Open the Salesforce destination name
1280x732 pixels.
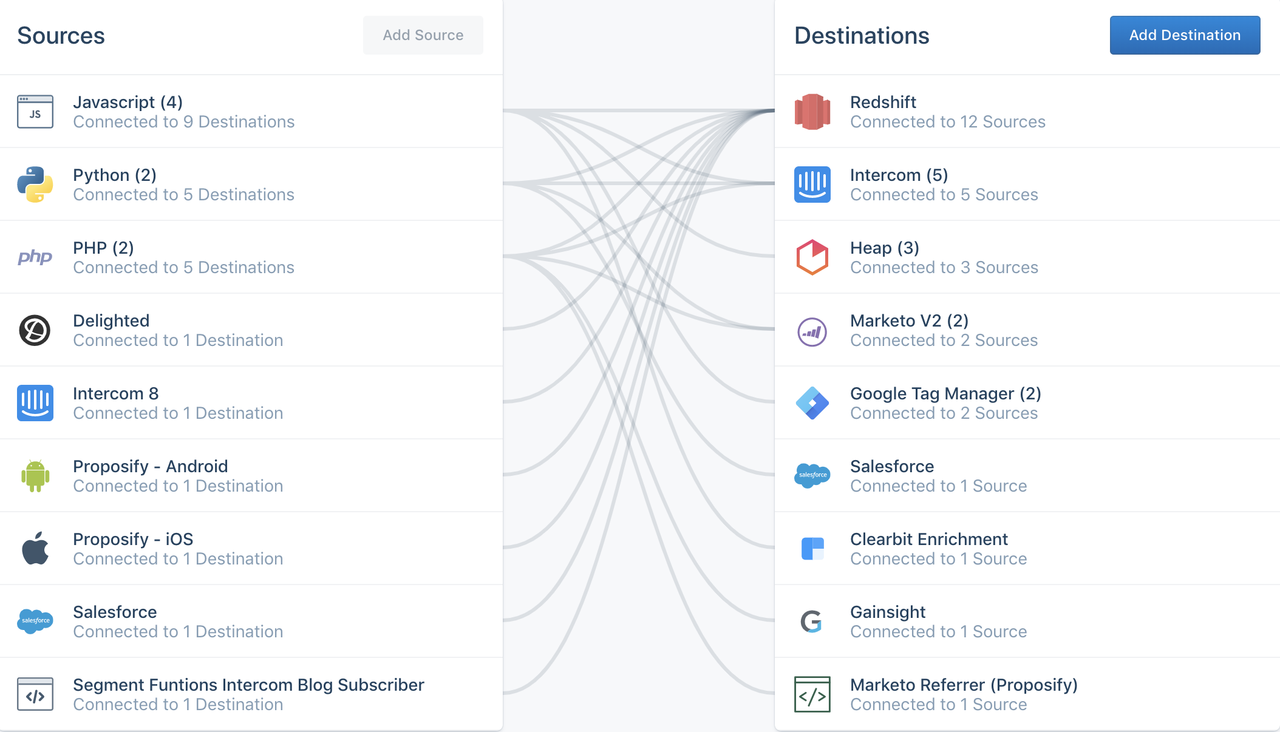[x=892, y=467]
